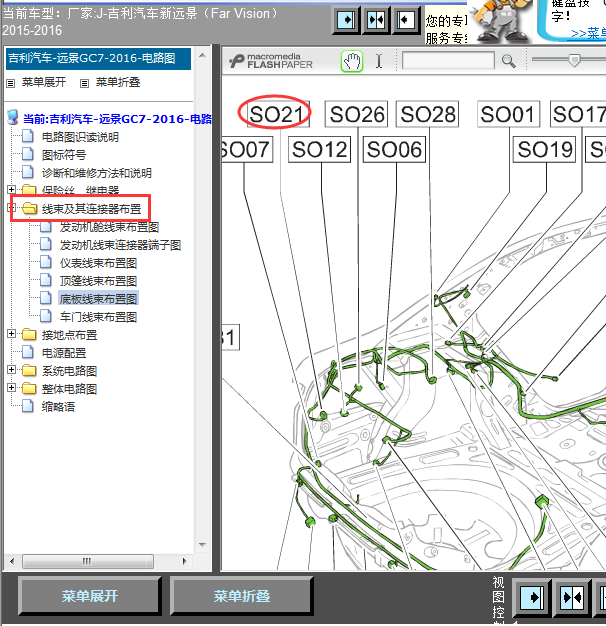The image size is (606, 626).
Task: Select the 线束及其连接器布置 folder
Action: [x=91, y=209]
